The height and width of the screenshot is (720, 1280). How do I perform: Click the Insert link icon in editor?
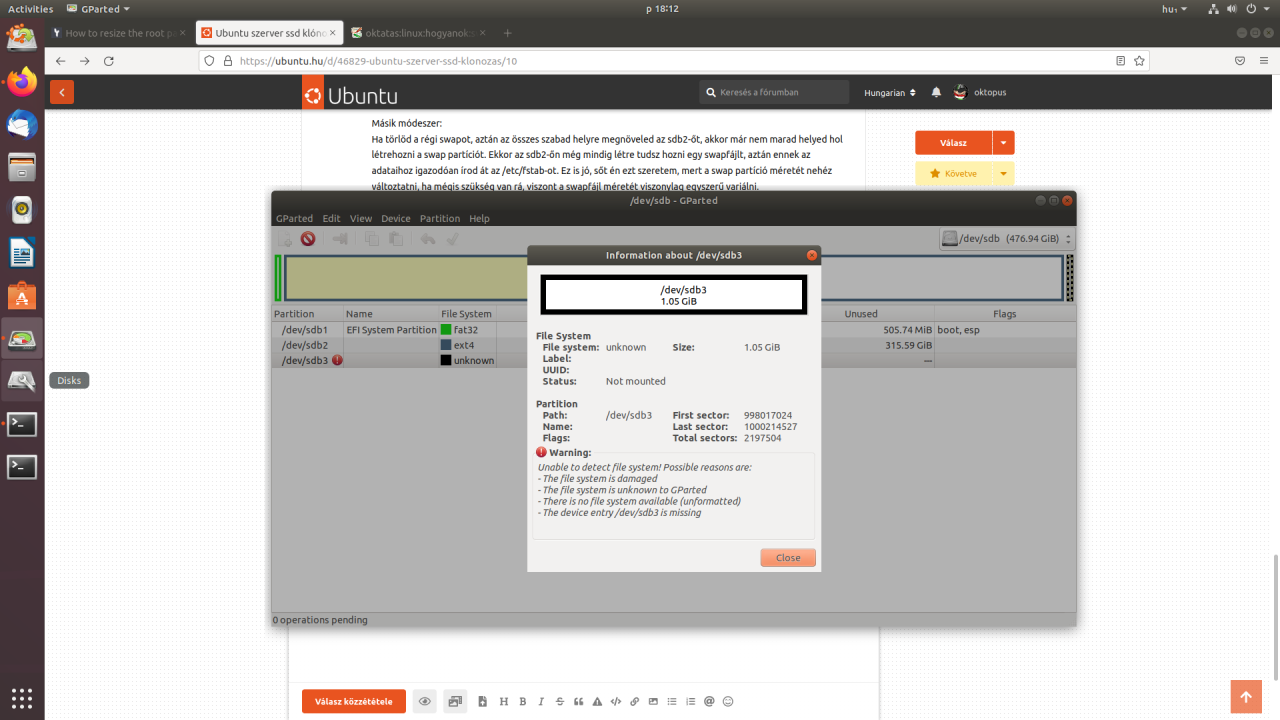[635, 701]
